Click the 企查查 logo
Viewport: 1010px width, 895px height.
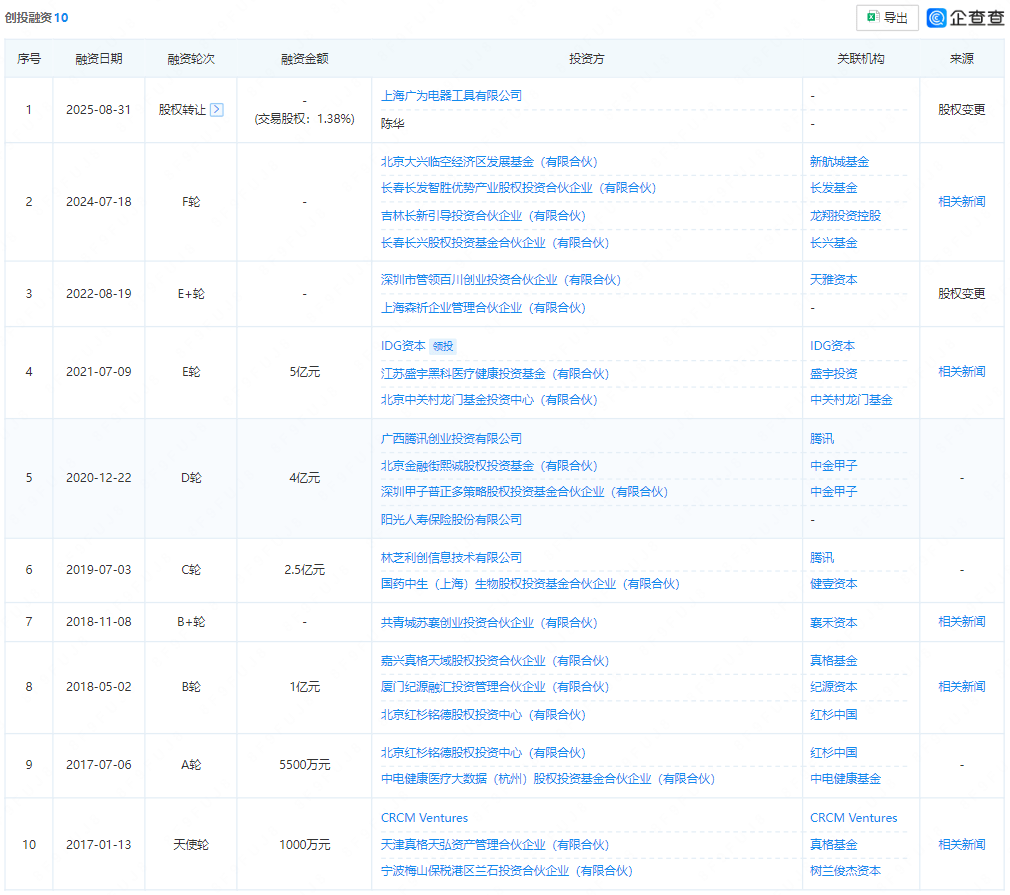pyautogui.click(x=965, y=17)
